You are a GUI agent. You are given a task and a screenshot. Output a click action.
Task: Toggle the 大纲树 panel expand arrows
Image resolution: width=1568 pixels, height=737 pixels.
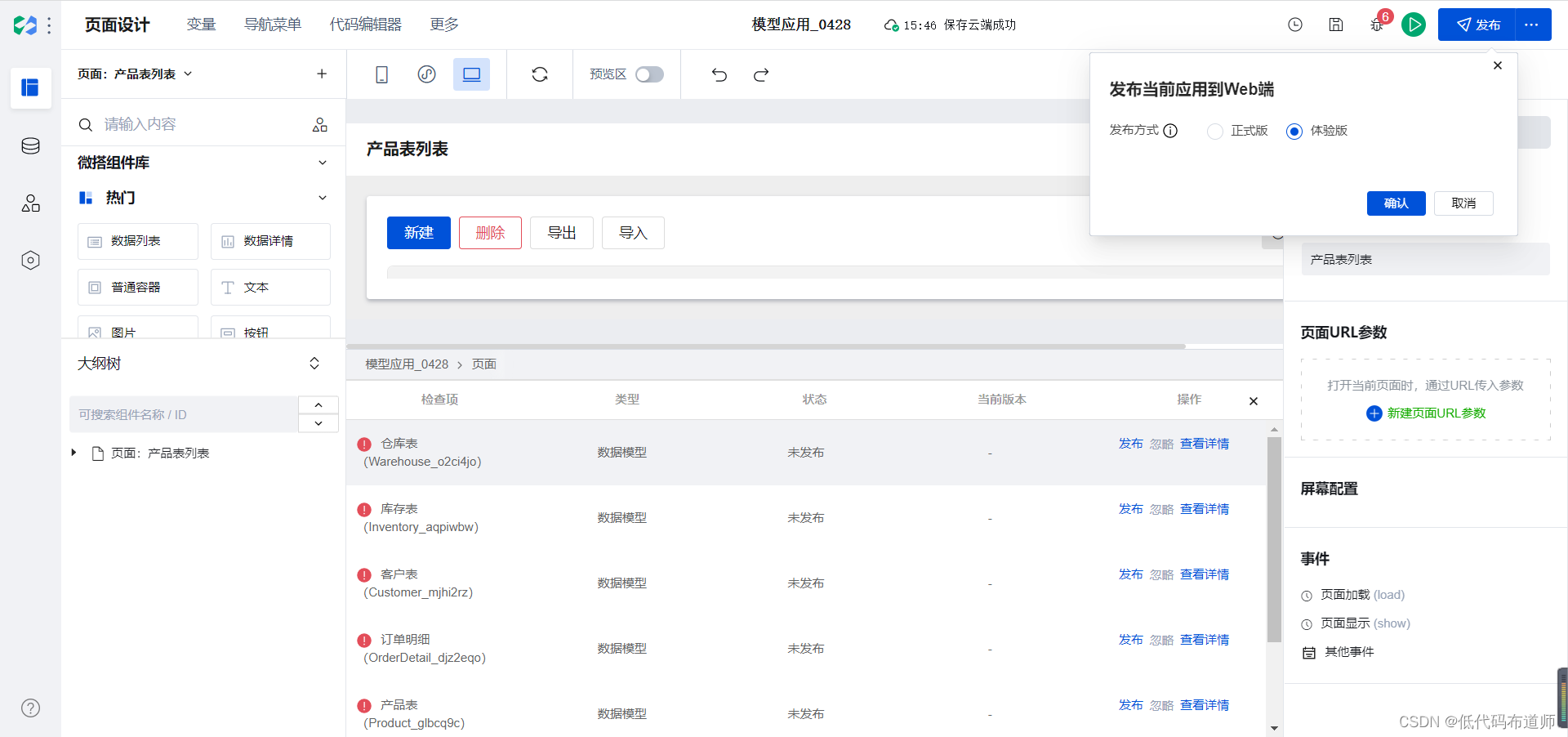pyautogui.click(x=314, y=364)
